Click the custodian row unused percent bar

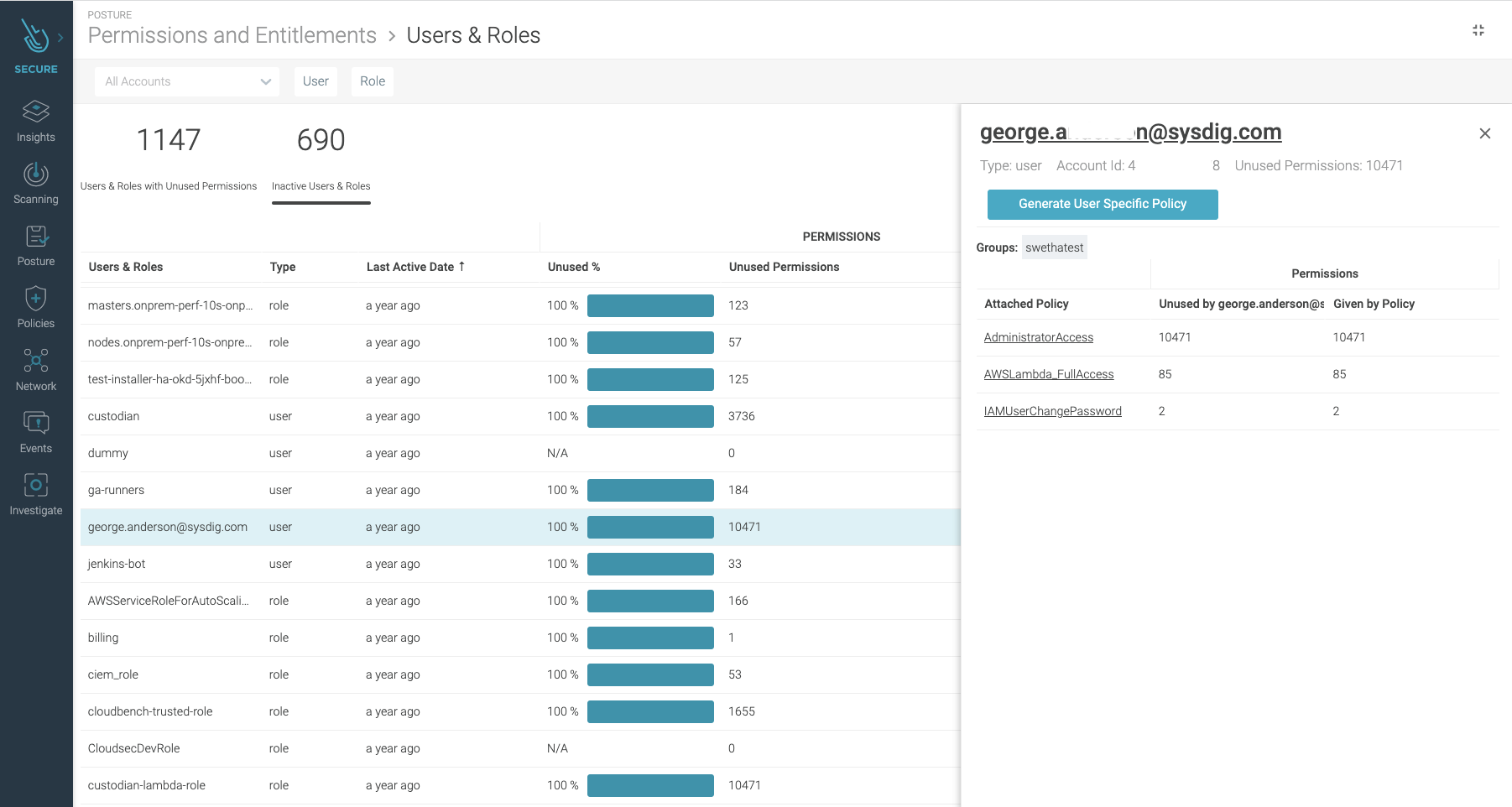[650, 416]
